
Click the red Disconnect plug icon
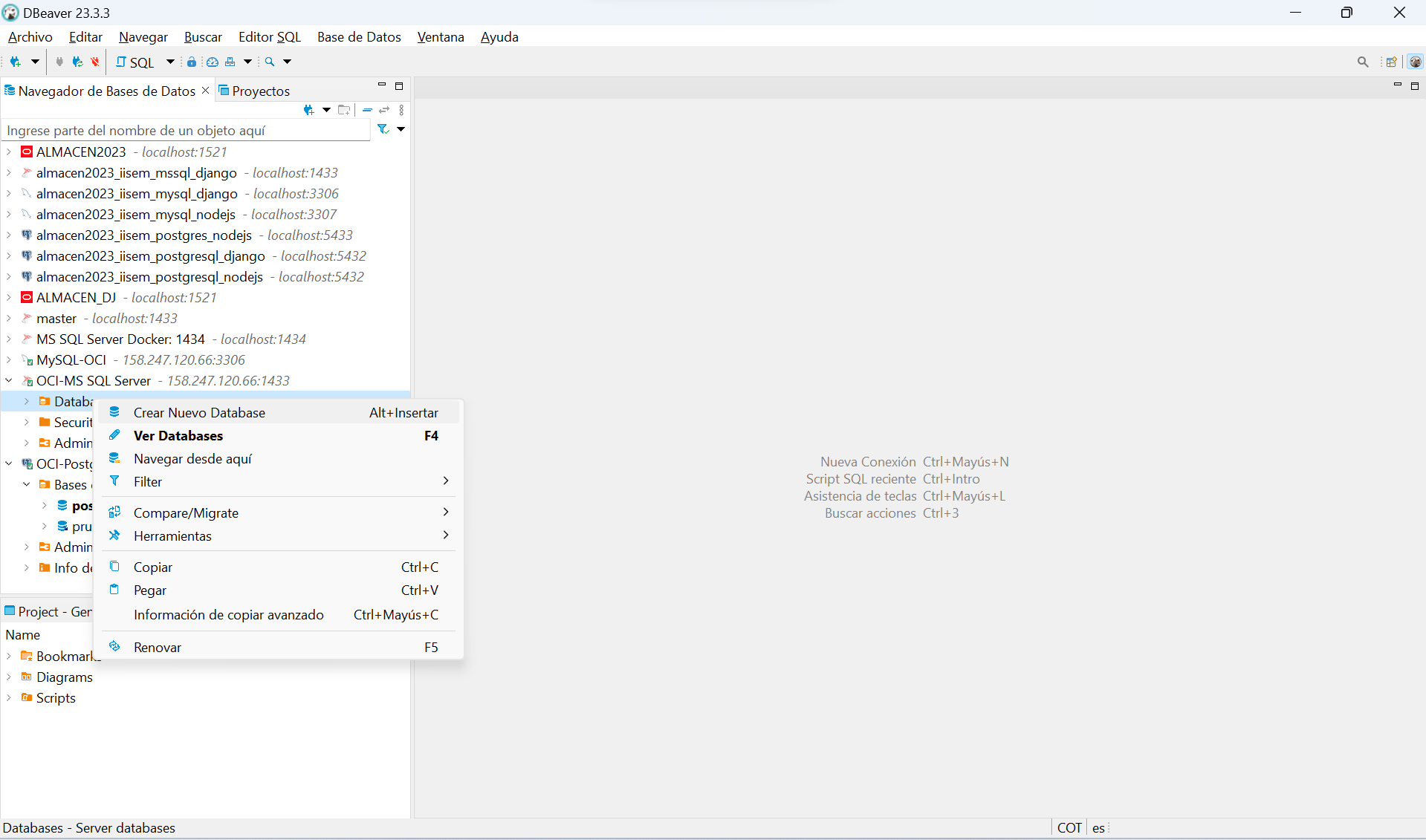coord(95,62)
